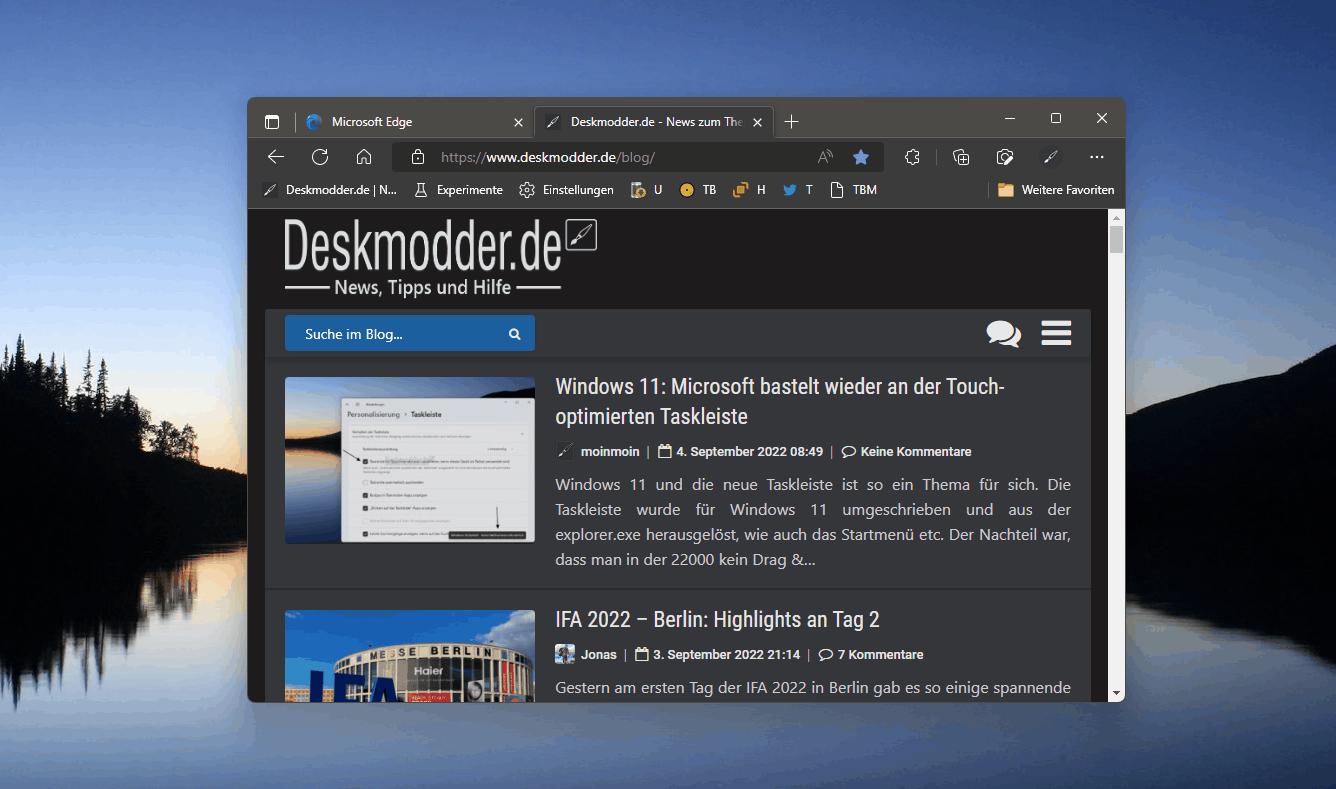The width and height of the screenshot is (1336, 789).
Task: Reload the current page
Action: point(320,157)
